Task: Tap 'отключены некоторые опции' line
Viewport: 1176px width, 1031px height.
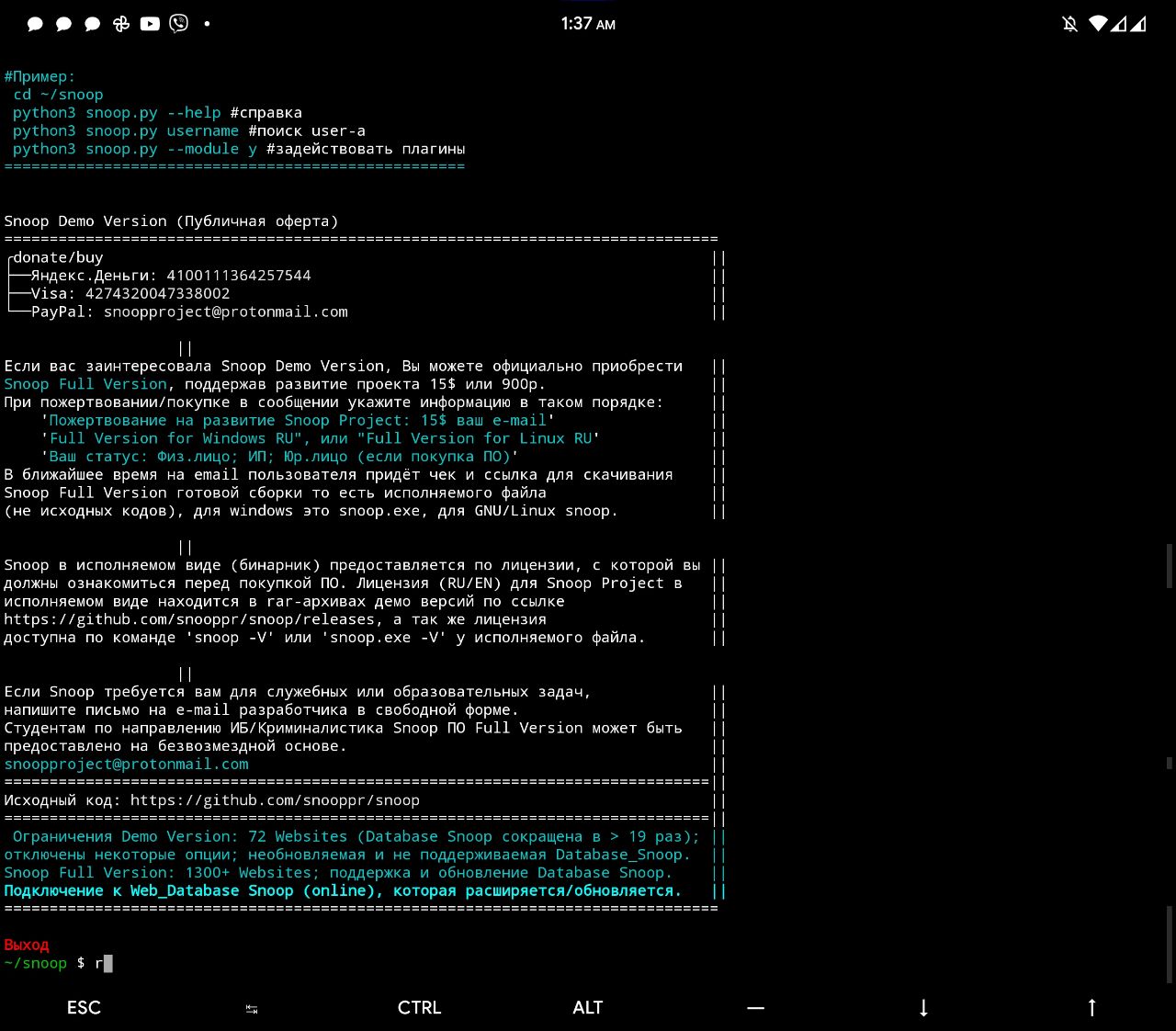Action: click(x=347, y=855)
